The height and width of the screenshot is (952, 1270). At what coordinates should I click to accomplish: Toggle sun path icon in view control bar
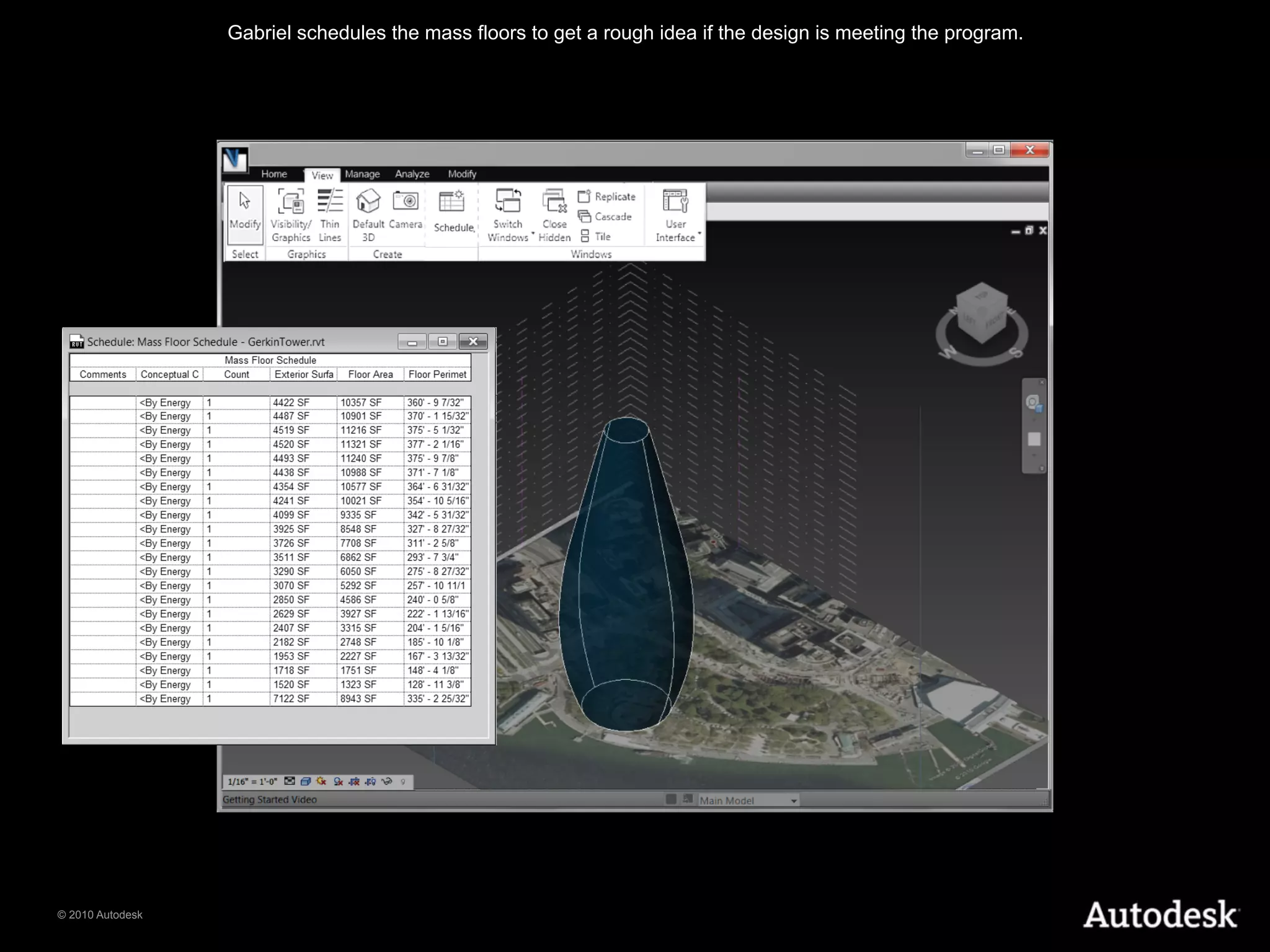tap(321, 782)
